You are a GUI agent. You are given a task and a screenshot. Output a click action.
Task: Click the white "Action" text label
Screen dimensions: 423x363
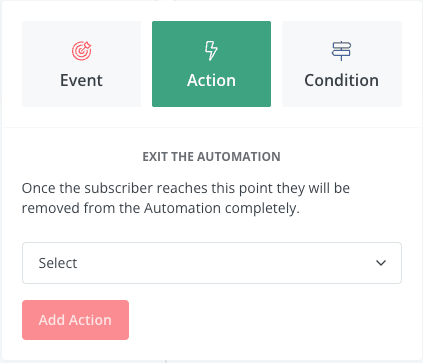[211, 80]
